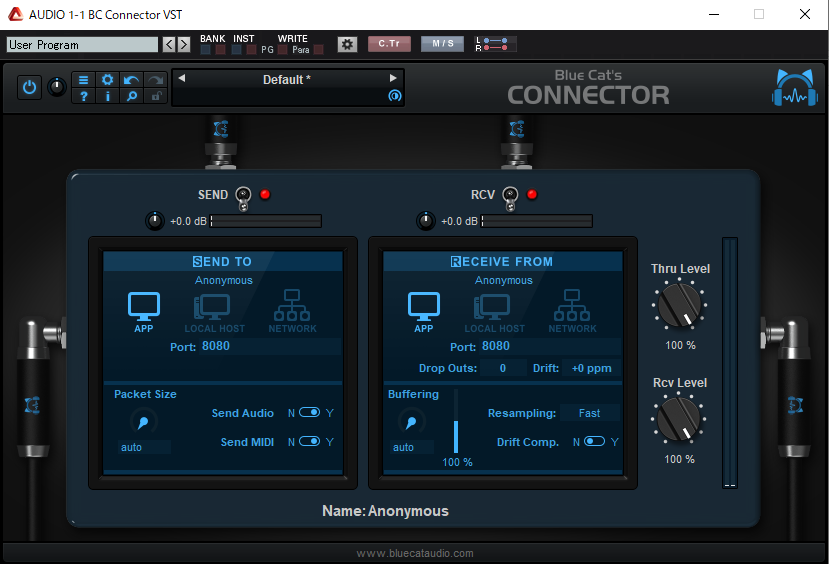The height and width of the screenshot is (564, 829).
Task: Click the preset MIDI control icon
Action: click(394, 96)
